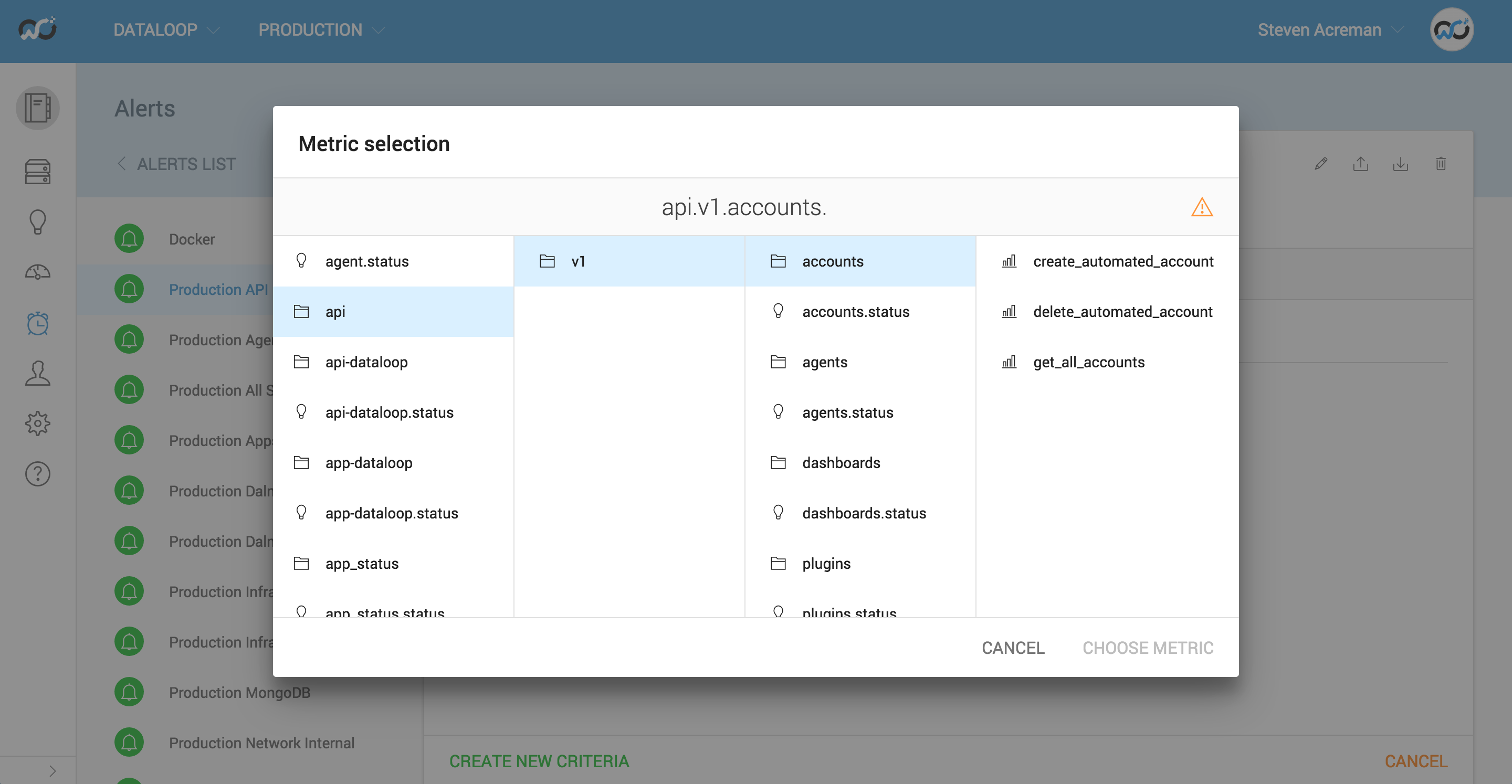Image resolution: width=1512 pixels, height=784 pixels.
Task: Click the trash delete icon in alert toolbar
Action: [x=1441, y=164]
